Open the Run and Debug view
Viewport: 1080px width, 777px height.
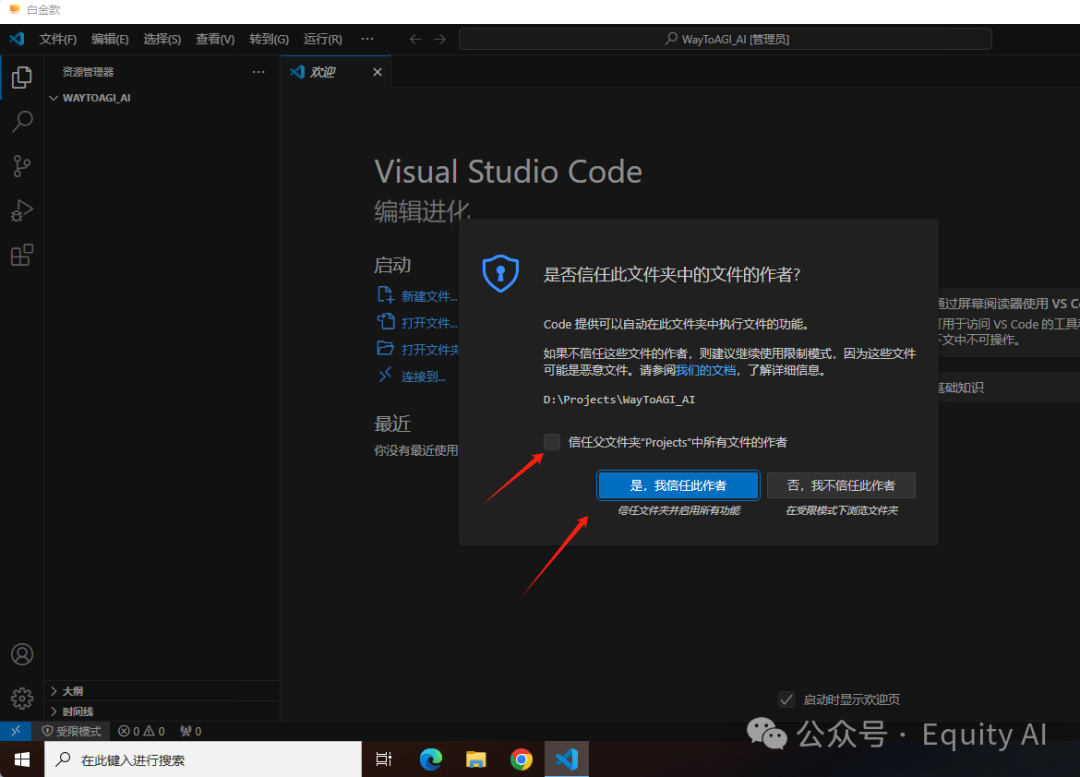pos(21,211)
